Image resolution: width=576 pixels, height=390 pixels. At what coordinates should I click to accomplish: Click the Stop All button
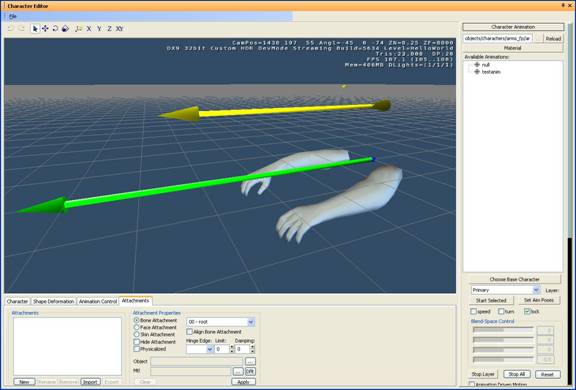pyautogui.click(x=516, y=374)
